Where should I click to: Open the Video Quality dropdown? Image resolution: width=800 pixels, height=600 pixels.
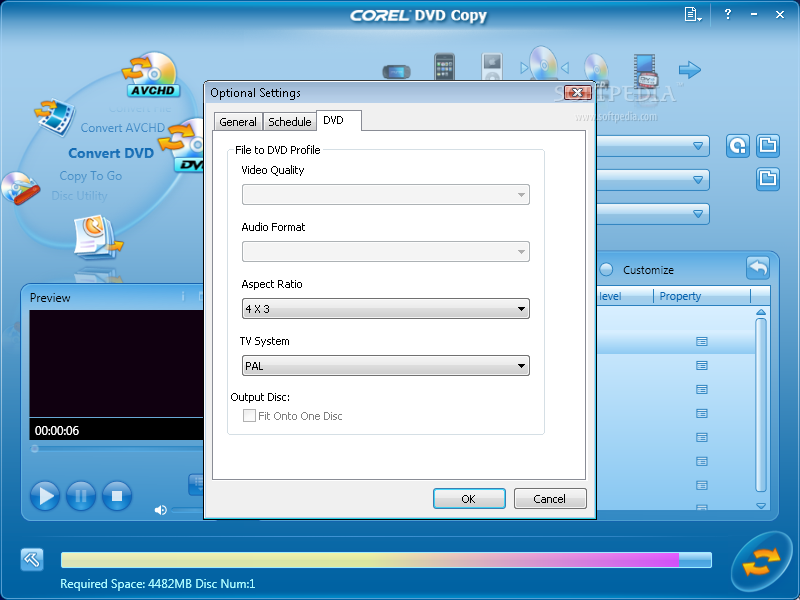[386, 194]
